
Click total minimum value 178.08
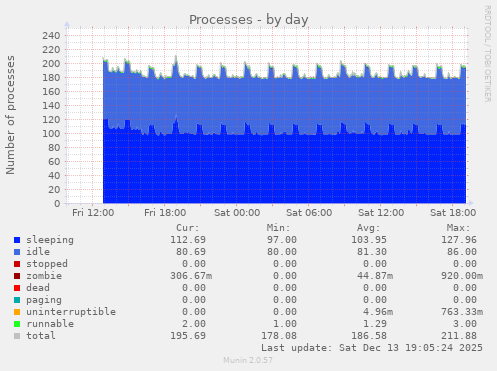coord(279,336)
